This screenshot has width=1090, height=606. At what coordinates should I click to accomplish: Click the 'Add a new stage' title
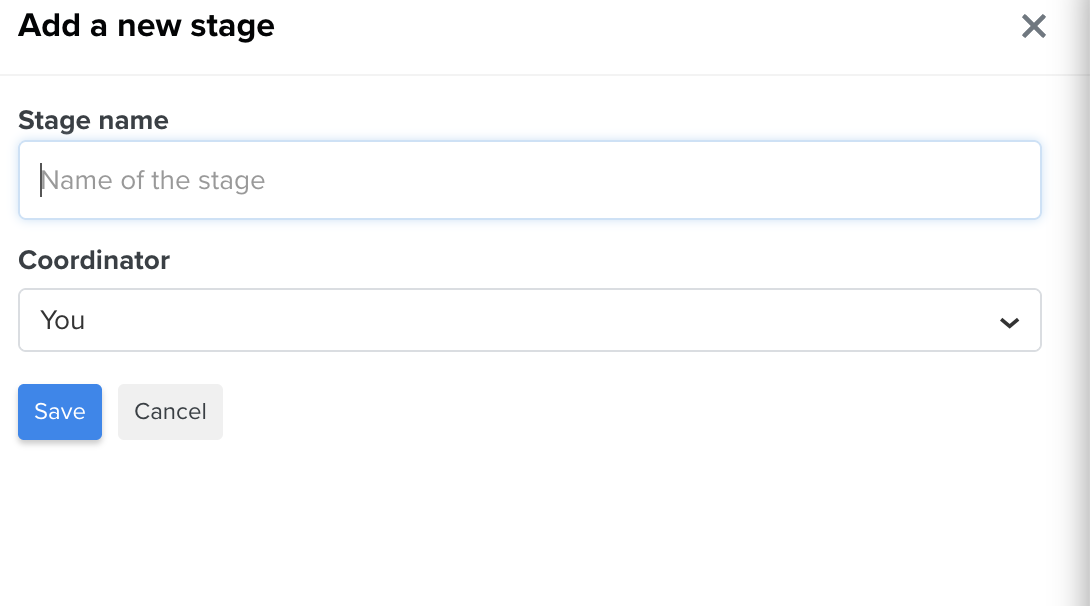[x=146, y=26]
